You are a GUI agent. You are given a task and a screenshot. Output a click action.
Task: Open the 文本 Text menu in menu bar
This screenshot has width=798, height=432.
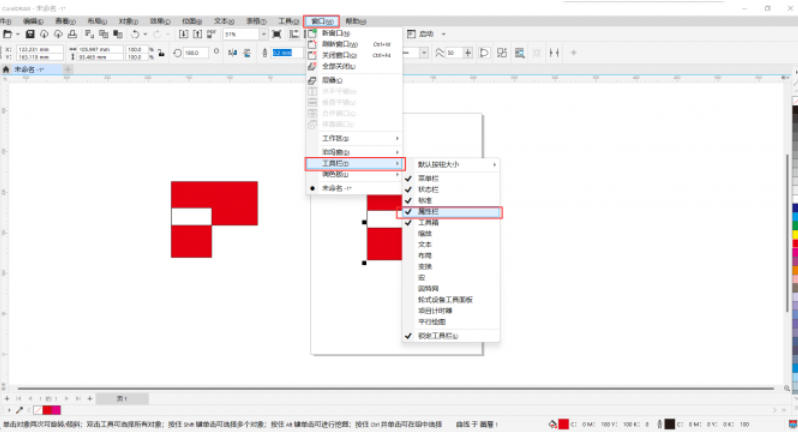coord(224,21)
